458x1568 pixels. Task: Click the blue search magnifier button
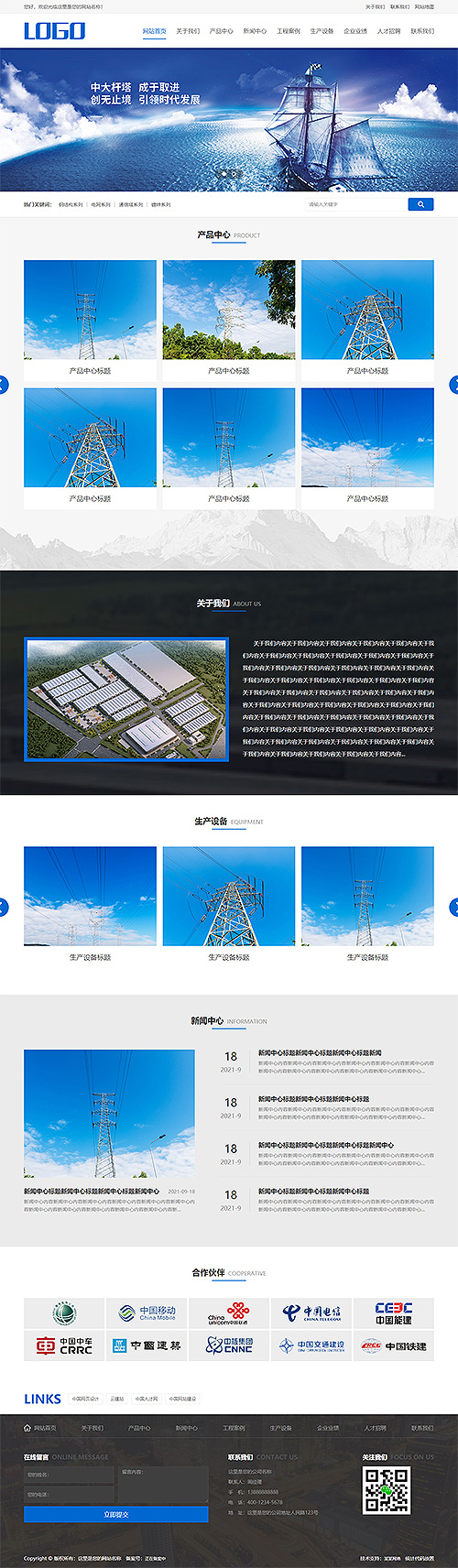[420, 204]
